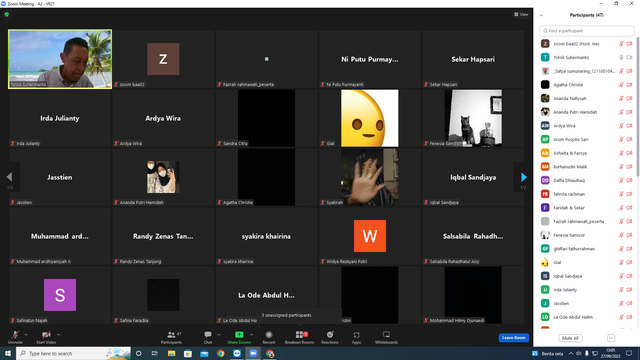This screenshot has width=640, height=360.
Task: Open Microsoft Store from the taskbar
Action: pos(188,353)
